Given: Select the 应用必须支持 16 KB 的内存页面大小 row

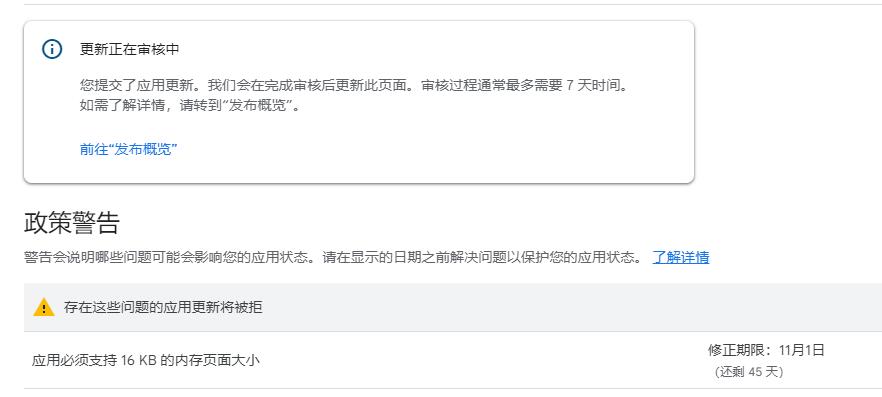Looking at the screenshot, I should tap(453, 360).
